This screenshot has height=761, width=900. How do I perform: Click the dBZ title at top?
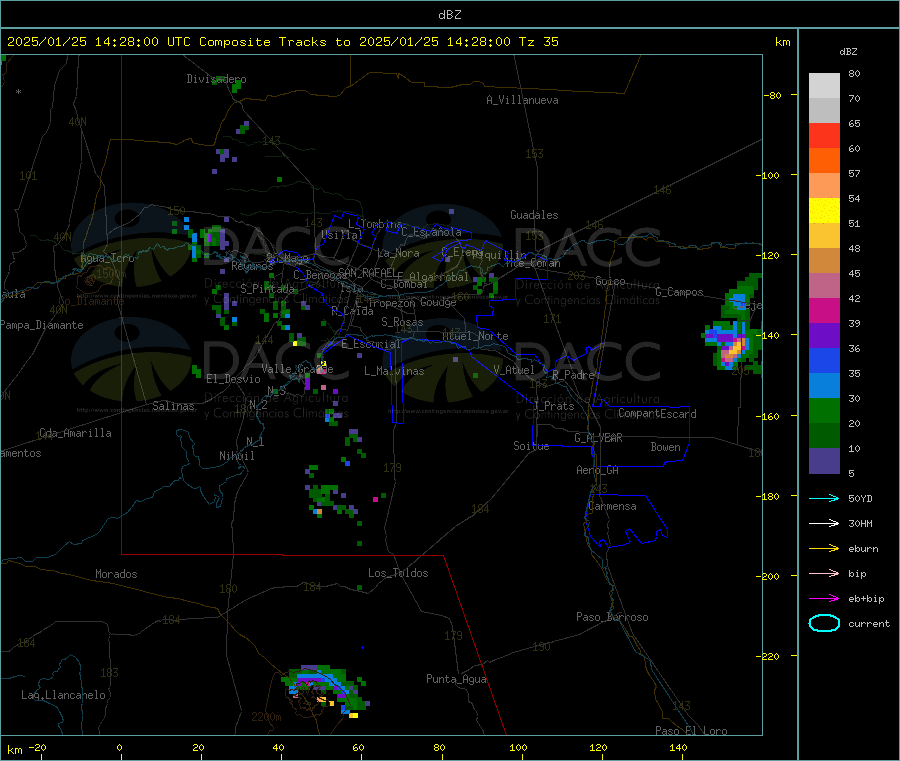[449, 15]
